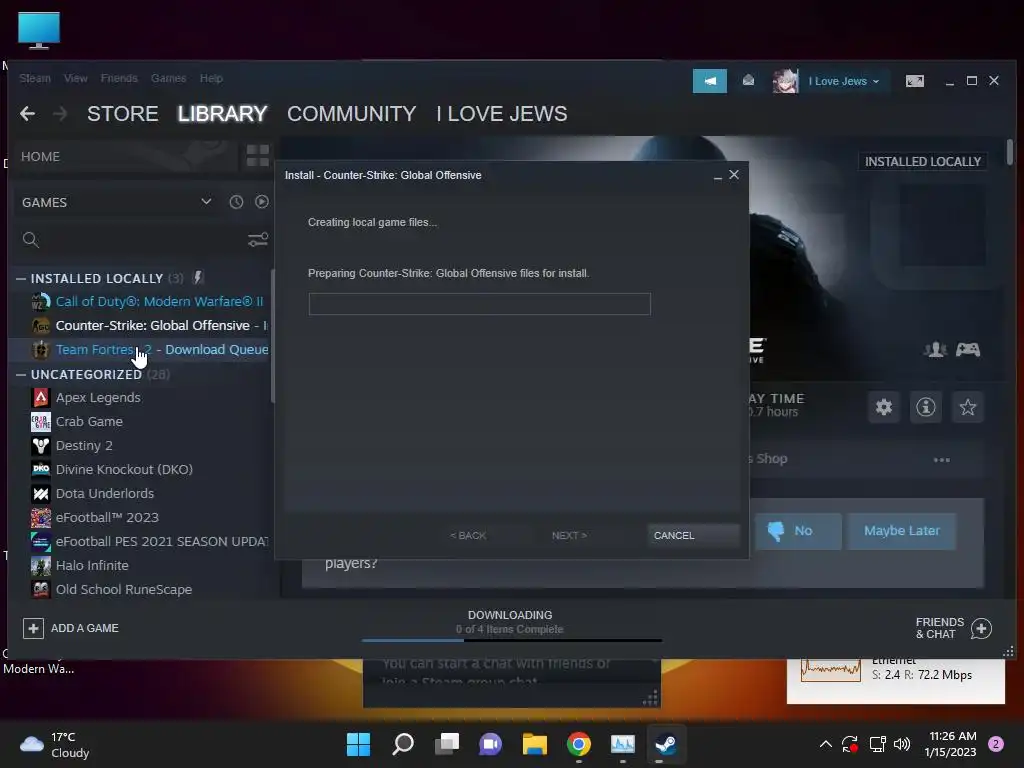This screenshot has width=1024, height=768.
Task: Open game settings gear icon
Action: point(884,408)
